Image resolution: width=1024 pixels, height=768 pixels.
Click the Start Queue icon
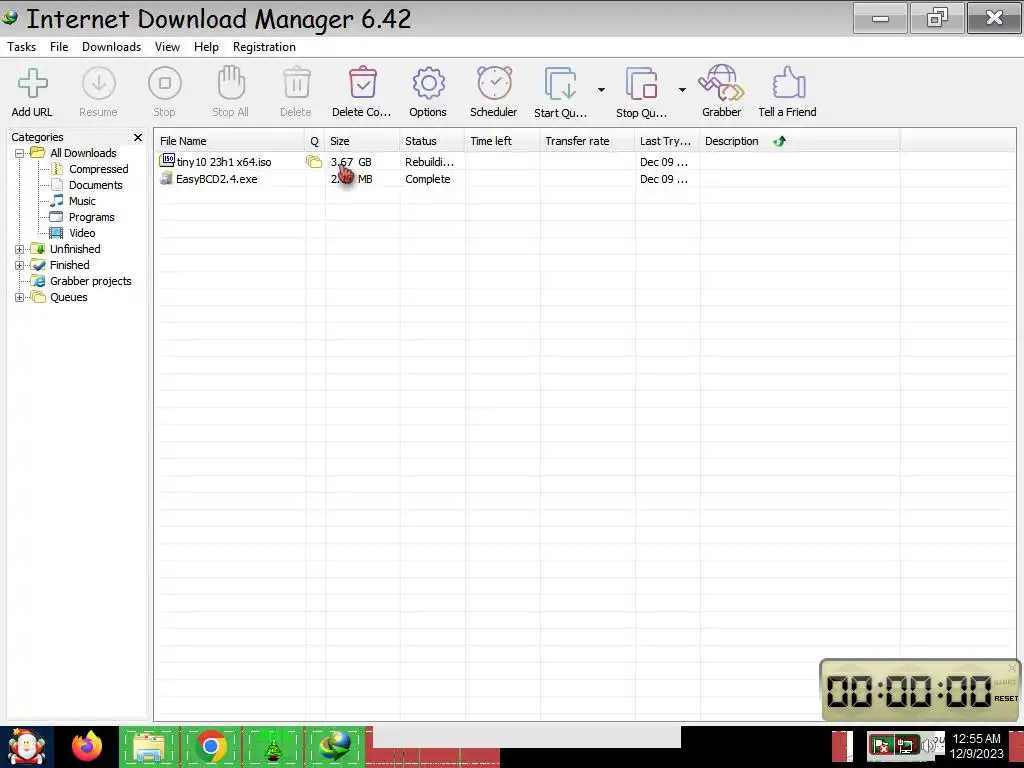point(561,84)
